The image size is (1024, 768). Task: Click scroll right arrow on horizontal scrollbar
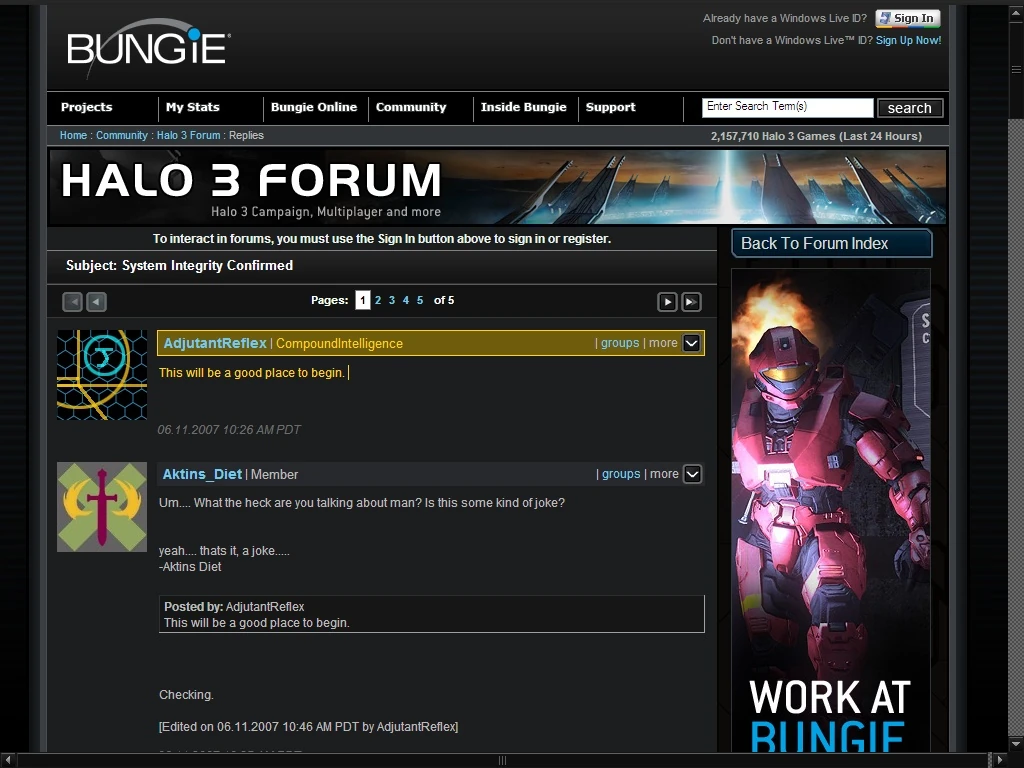click(x=999, y=760)
